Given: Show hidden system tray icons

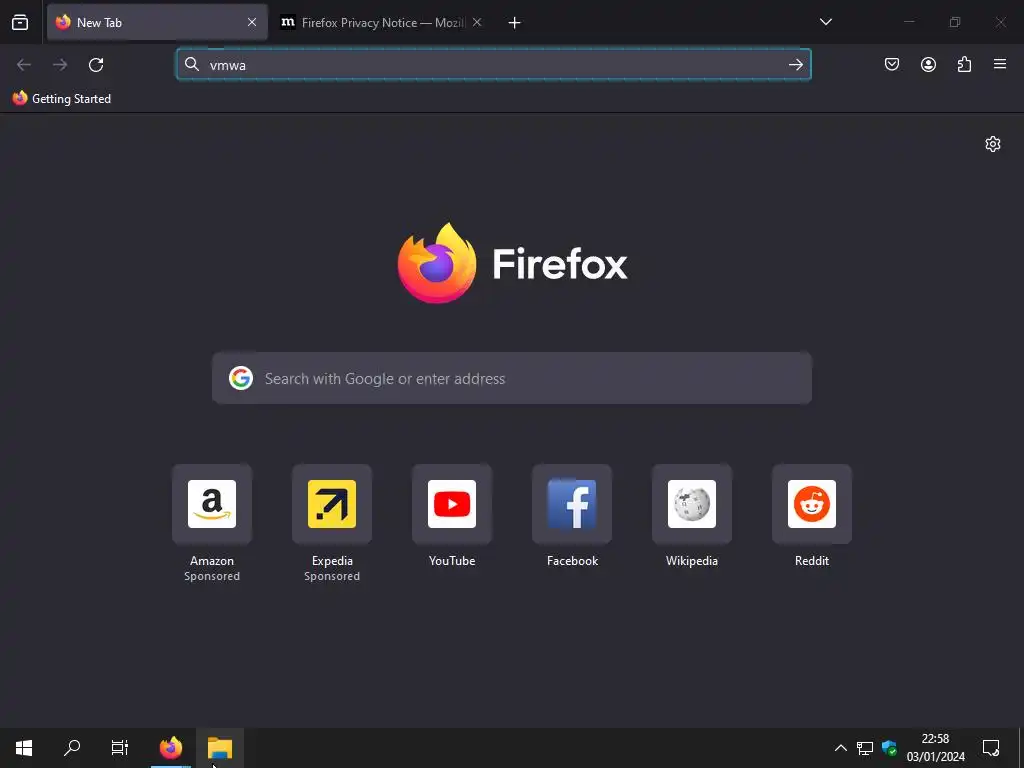Looking at the screenshot, I should (840, 748).
